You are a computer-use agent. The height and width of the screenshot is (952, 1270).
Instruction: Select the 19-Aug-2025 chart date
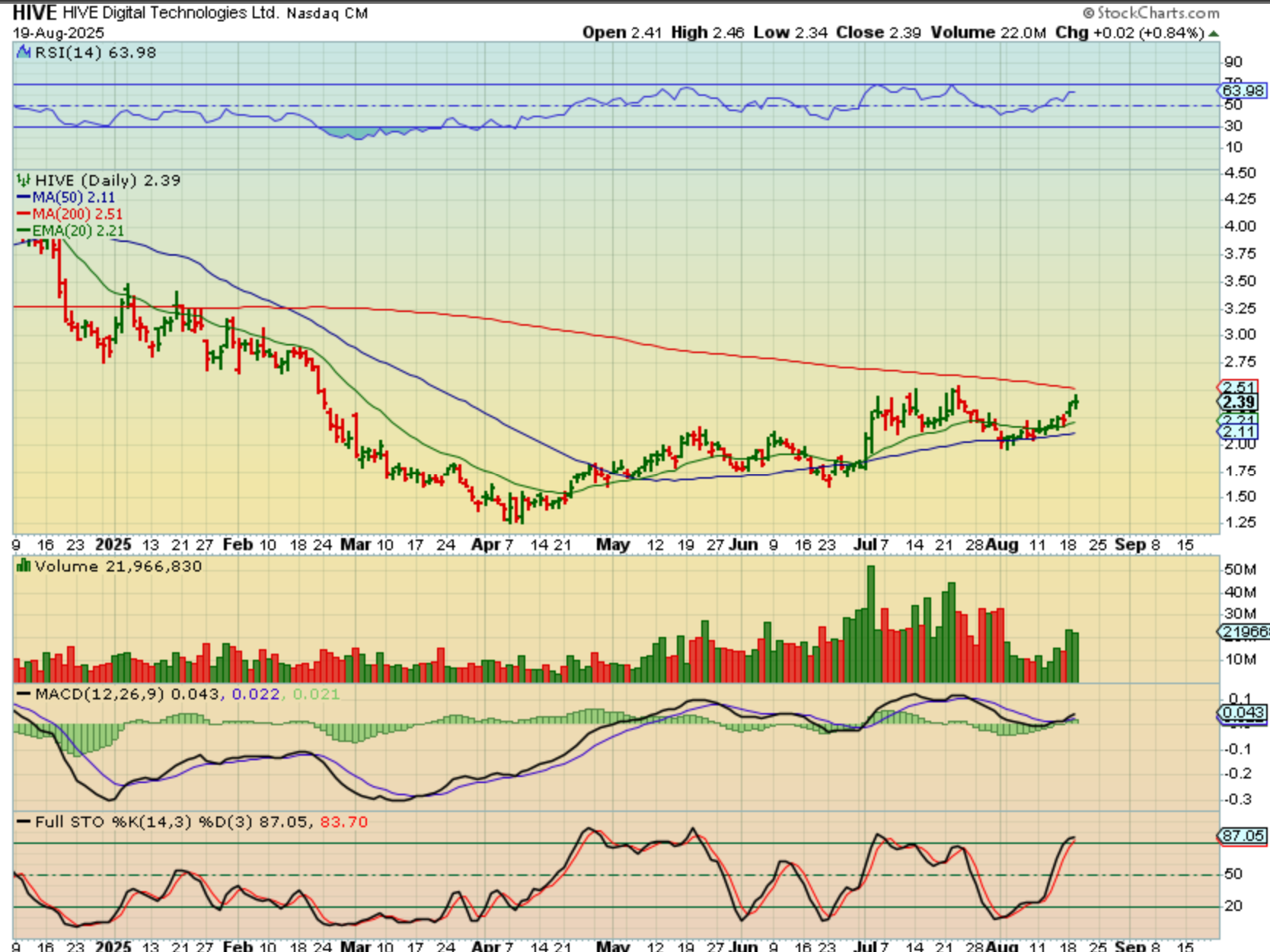click(59, 33)
